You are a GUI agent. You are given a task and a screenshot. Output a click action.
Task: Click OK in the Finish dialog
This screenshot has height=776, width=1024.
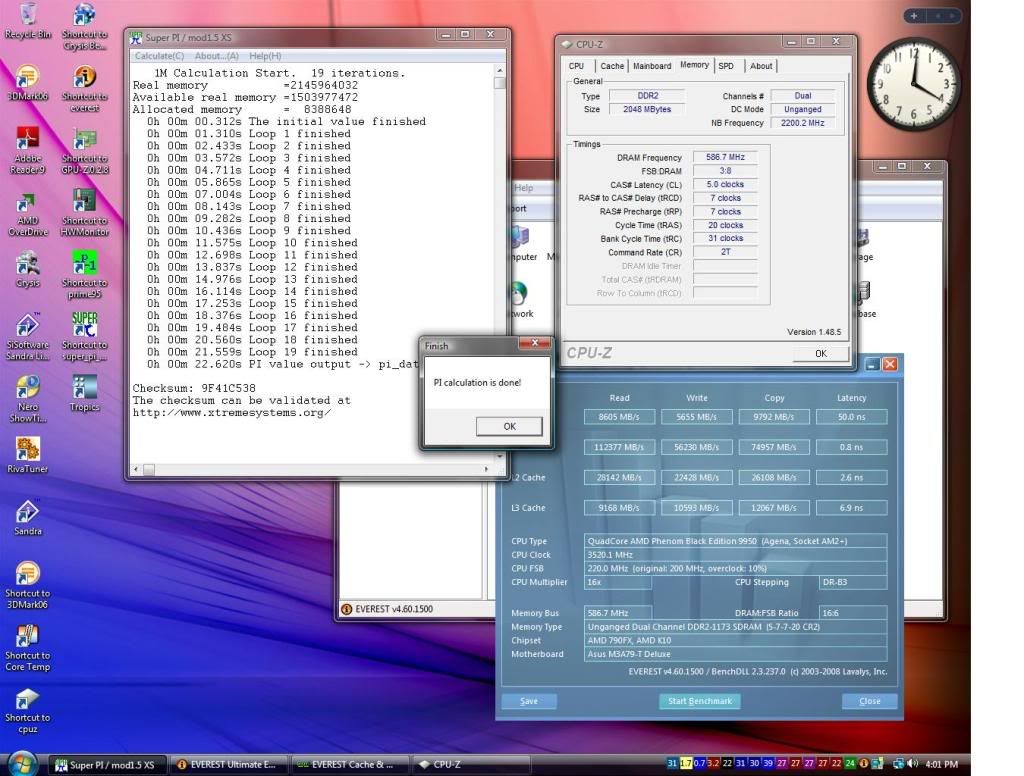pyautogui.click(x=509, y=427)
